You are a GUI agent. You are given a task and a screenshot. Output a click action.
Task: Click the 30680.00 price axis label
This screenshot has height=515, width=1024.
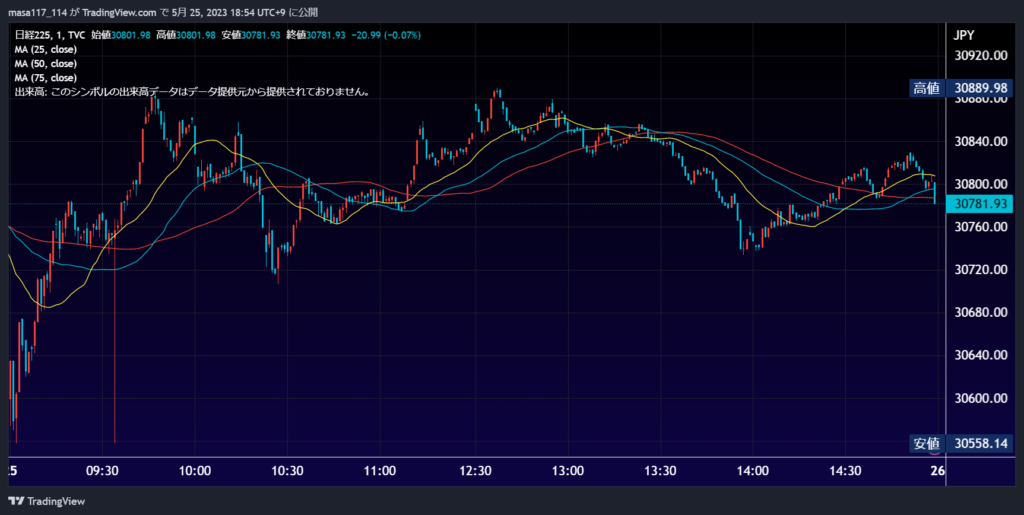coord(980,312)
